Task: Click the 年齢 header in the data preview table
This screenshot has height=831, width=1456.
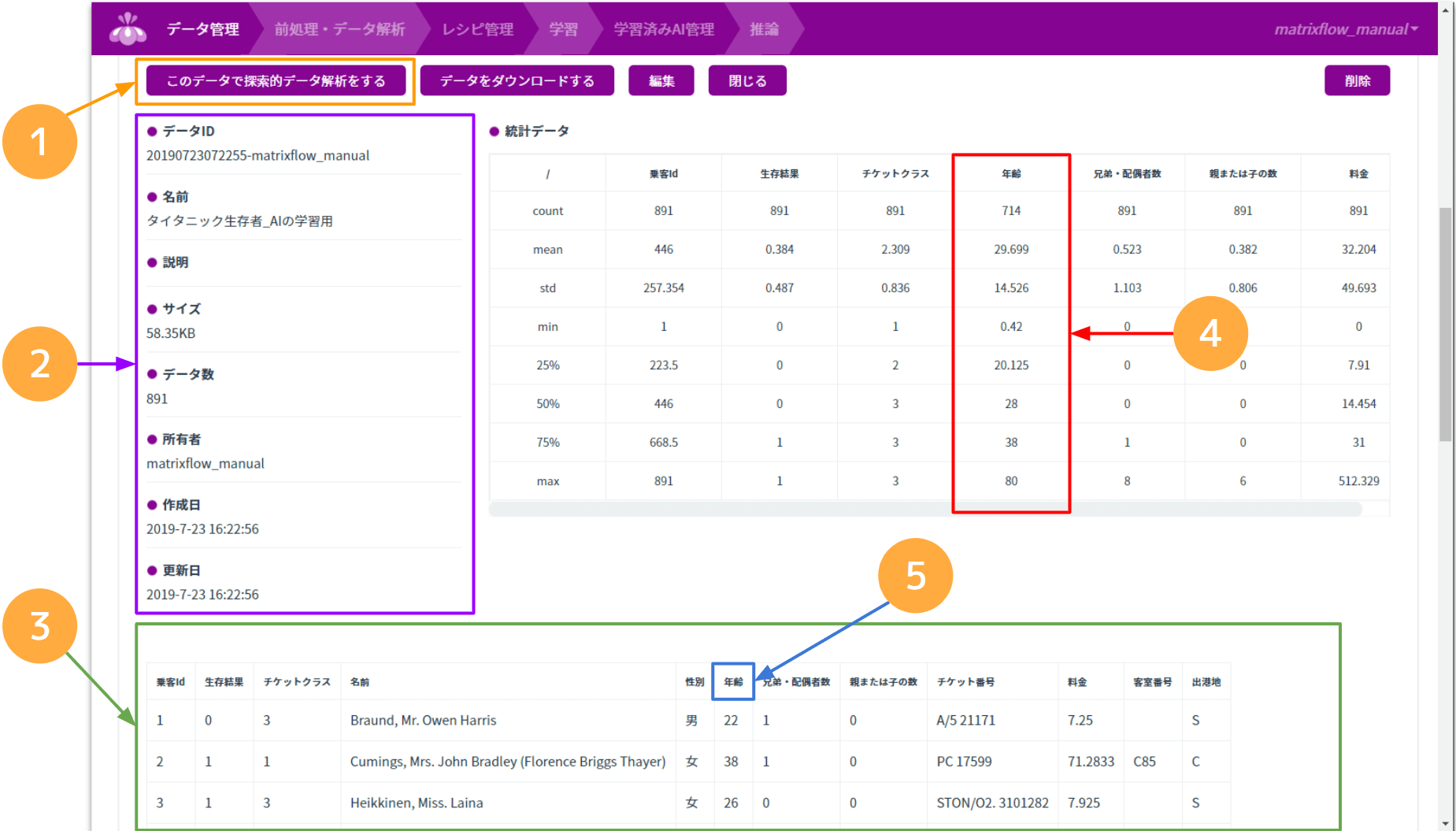Action: [733, 682]
